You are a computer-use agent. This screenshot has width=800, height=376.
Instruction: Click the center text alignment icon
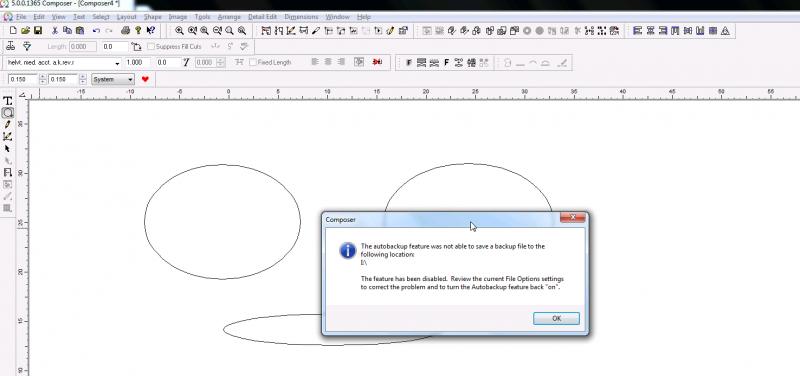(328, 62)
